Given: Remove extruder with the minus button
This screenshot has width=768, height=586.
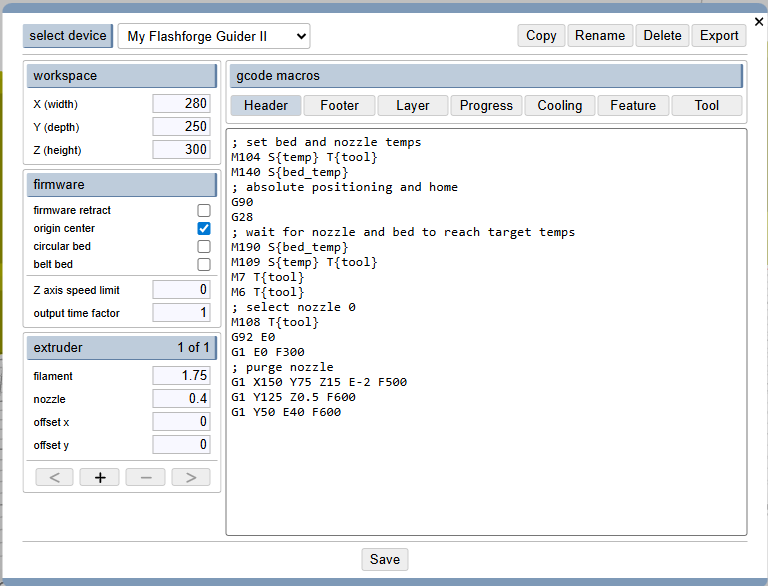Looking at the screenshot, I should 145,477.
